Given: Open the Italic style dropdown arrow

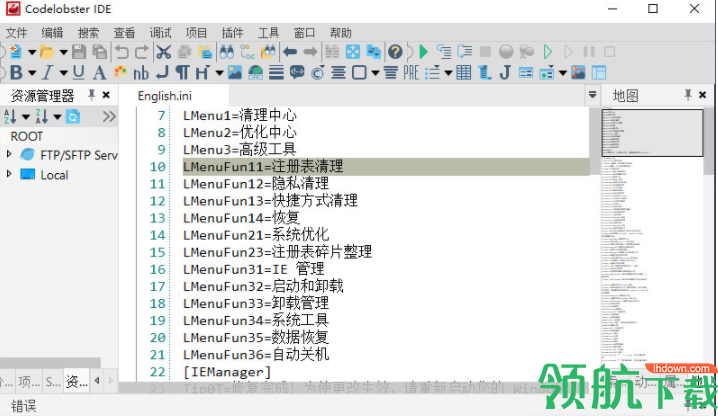Looking at the screenshot, I should point(64,73).
